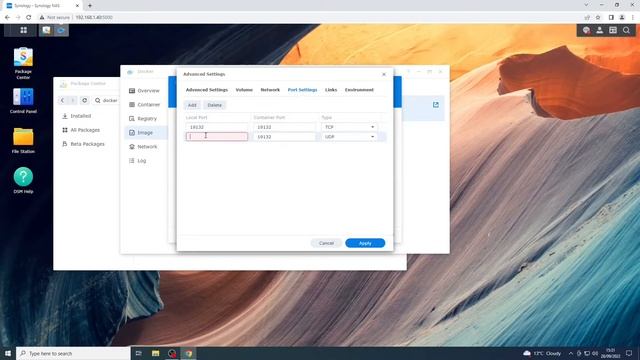Screen dimensions: 640x360
Task: Open the Chrome tab search chevron
Action: pyautogui.click(x=586, y=5)
